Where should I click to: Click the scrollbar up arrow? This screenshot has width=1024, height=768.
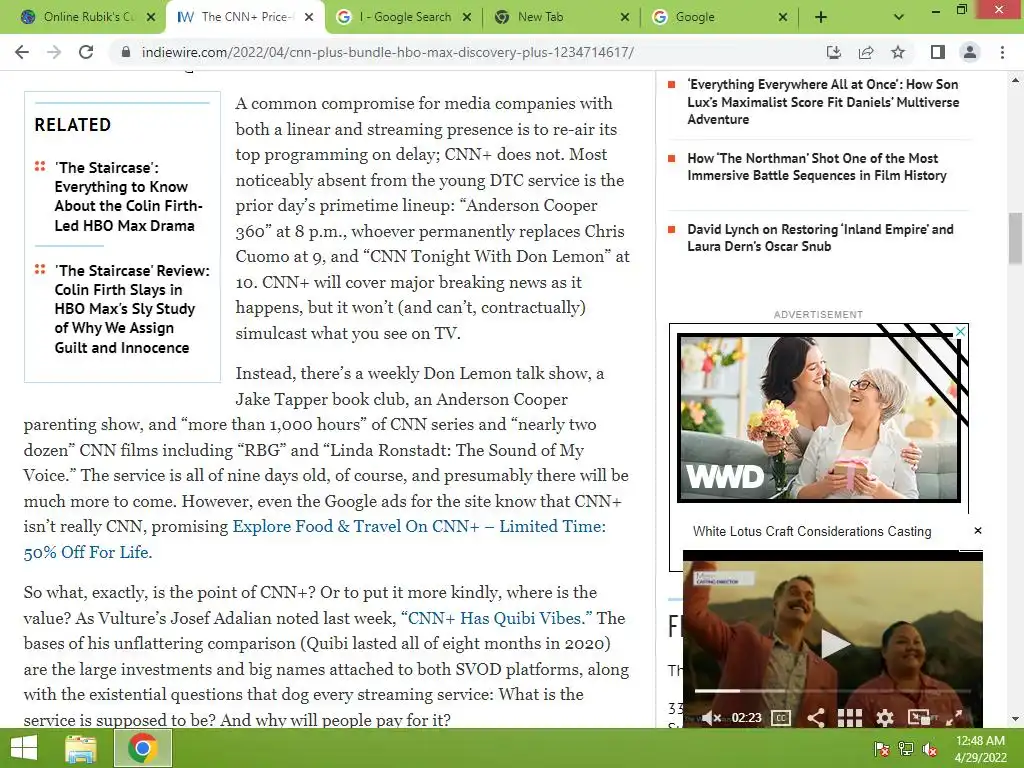pyautogui.click(x=1015, y=80)
